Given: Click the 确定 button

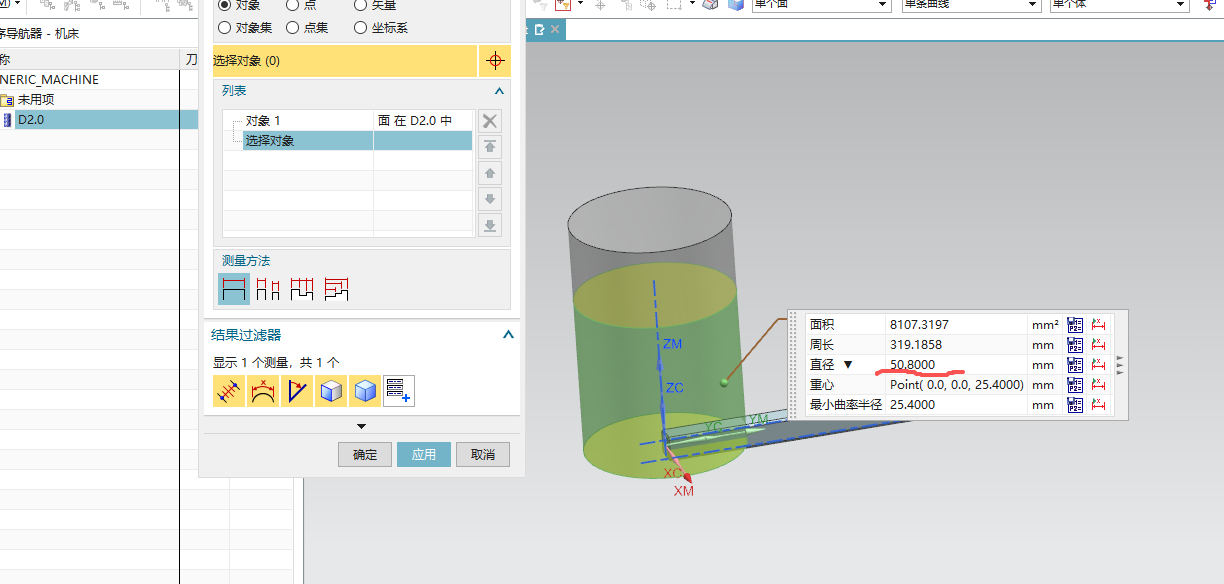Looking at the screenshot, I should pos(365,455).
